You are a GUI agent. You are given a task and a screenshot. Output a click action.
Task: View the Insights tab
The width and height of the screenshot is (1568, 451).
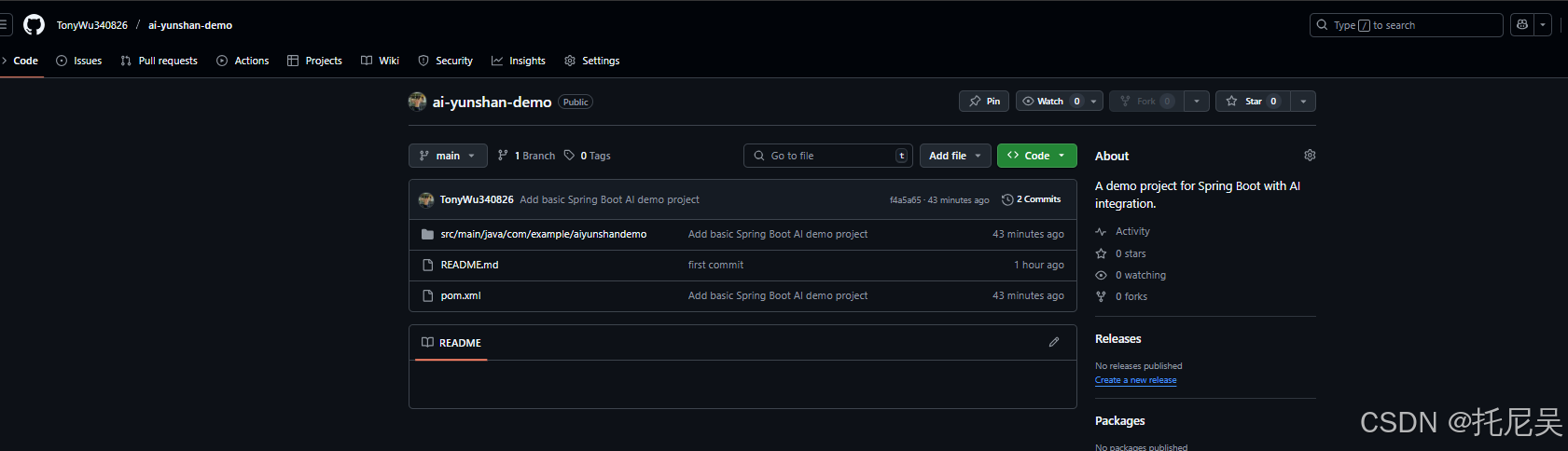(x=519, y=61)
